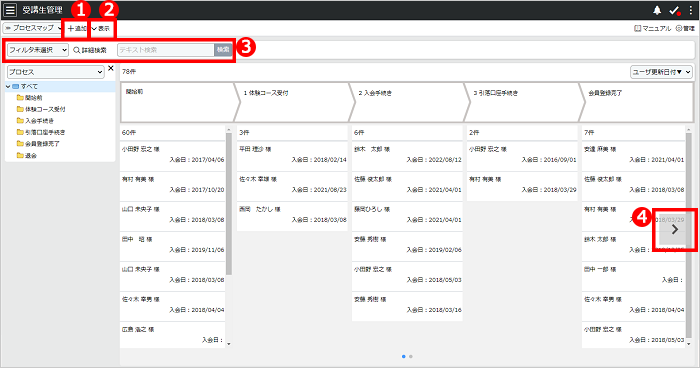Click the 受講生管理 app title

click(42, 10)
